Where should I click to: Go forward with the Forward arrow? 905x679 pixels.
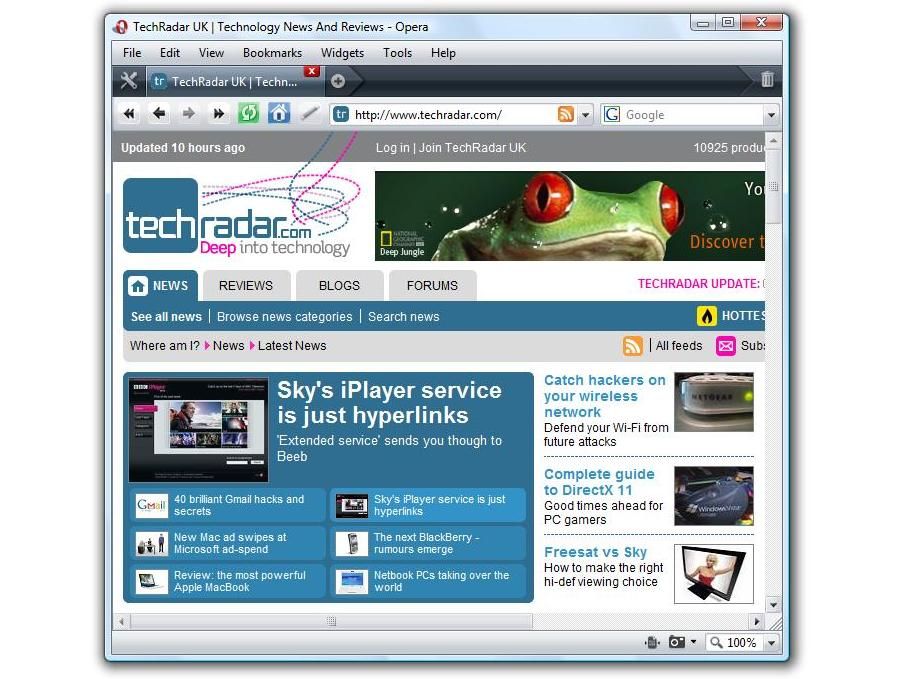click(x=188, y=114)
